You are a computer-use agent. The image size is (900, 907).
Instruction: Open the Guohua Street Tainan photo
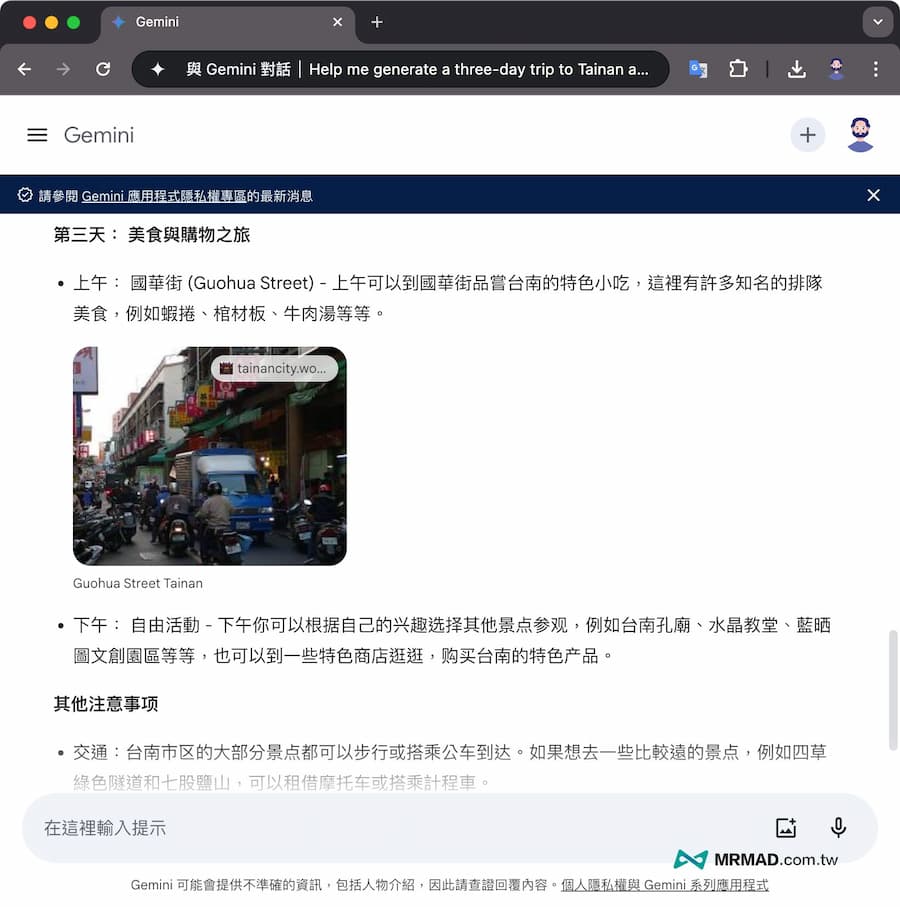[209, 456]
